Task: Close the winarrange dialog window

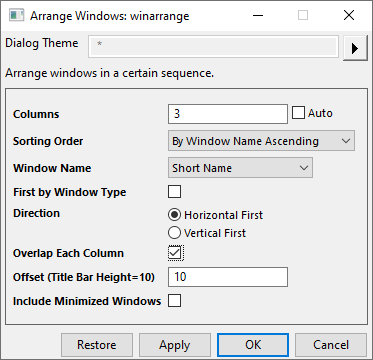Action: pyautogui.click(x=349, y=15)
